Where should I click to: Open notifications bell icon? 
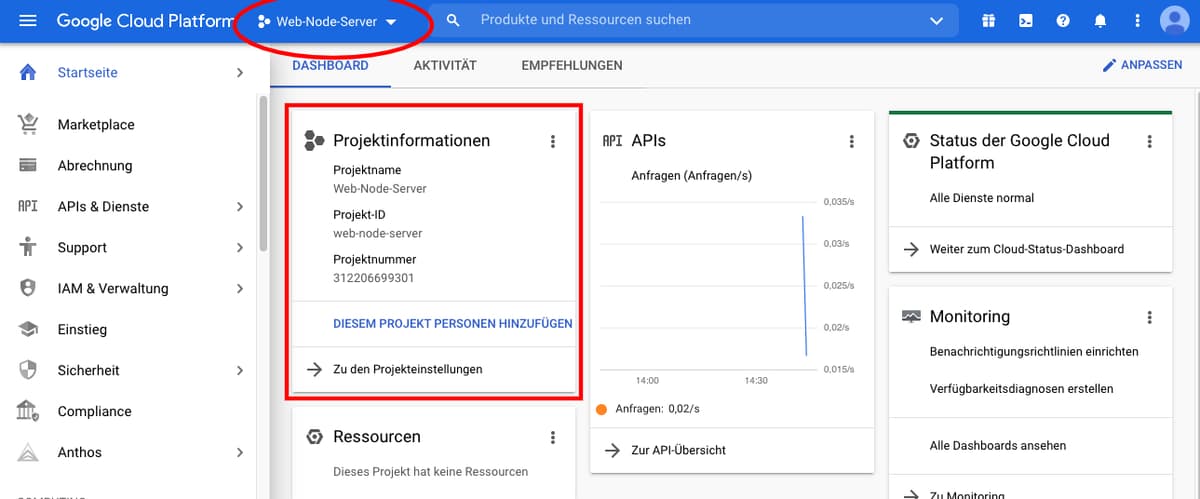(1100, 21)
